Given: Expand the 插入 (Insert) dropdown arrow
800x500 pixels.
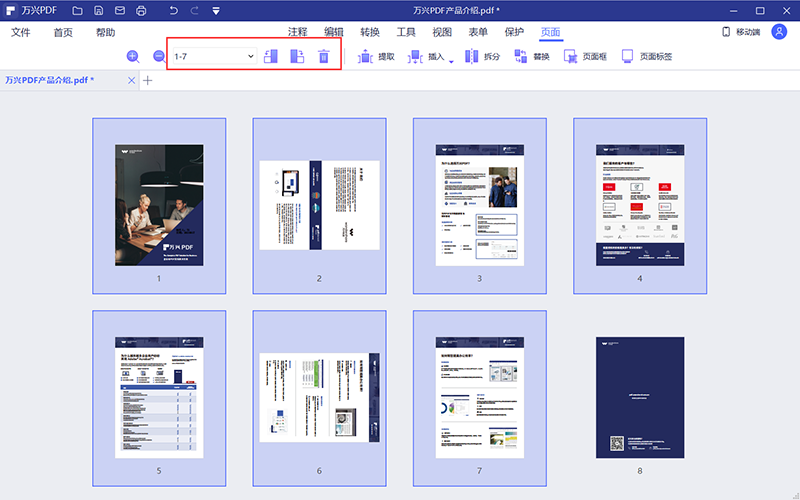Looking at the screenshot, I should [x=451, y=60].
